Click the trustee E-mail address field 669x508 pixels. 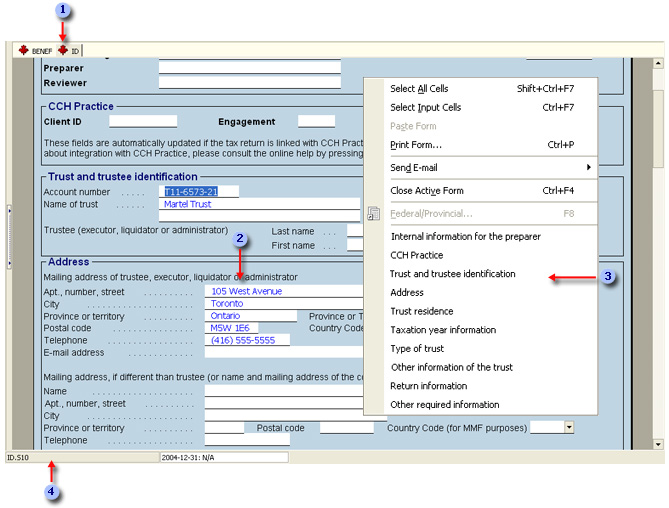click(284, 352)
